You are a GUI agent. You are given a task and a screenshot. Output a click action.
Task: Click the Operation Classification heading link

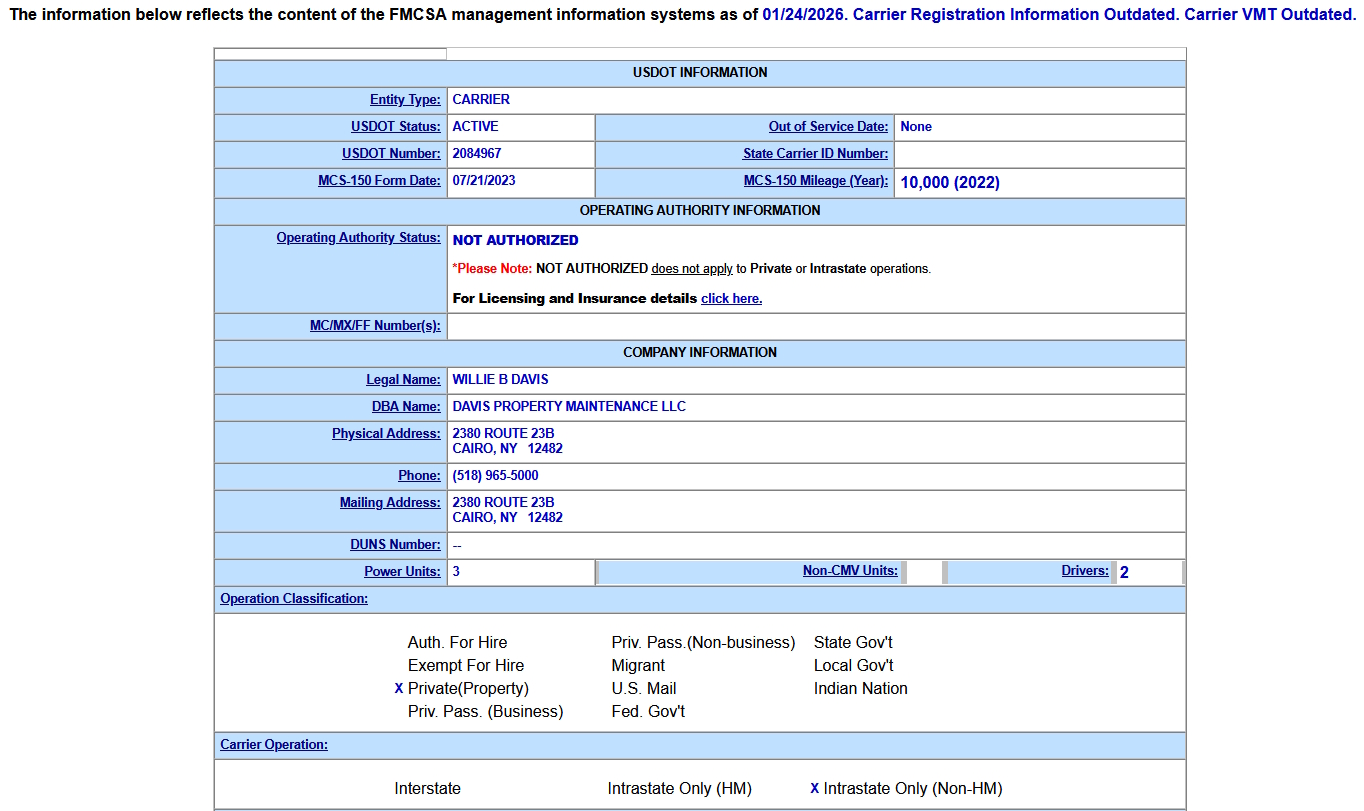pos(294,599)
